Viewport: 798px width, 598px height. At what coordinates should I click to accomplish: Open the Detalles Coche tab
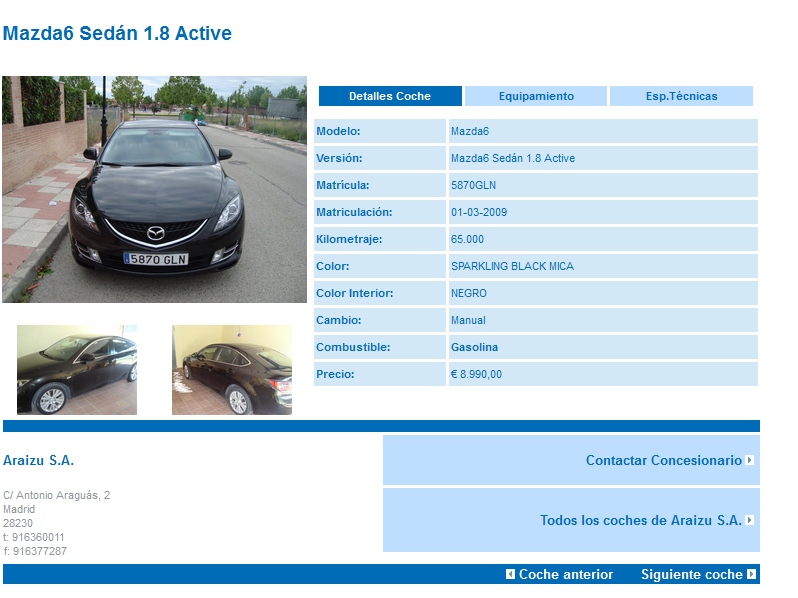(x=390, y=97)
